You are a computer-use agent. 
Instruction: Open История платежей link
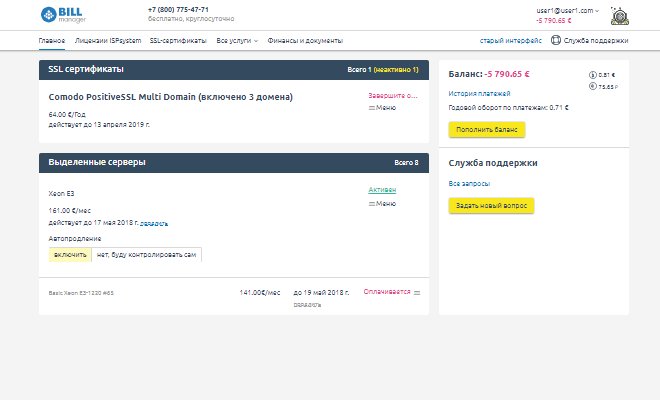479,93
